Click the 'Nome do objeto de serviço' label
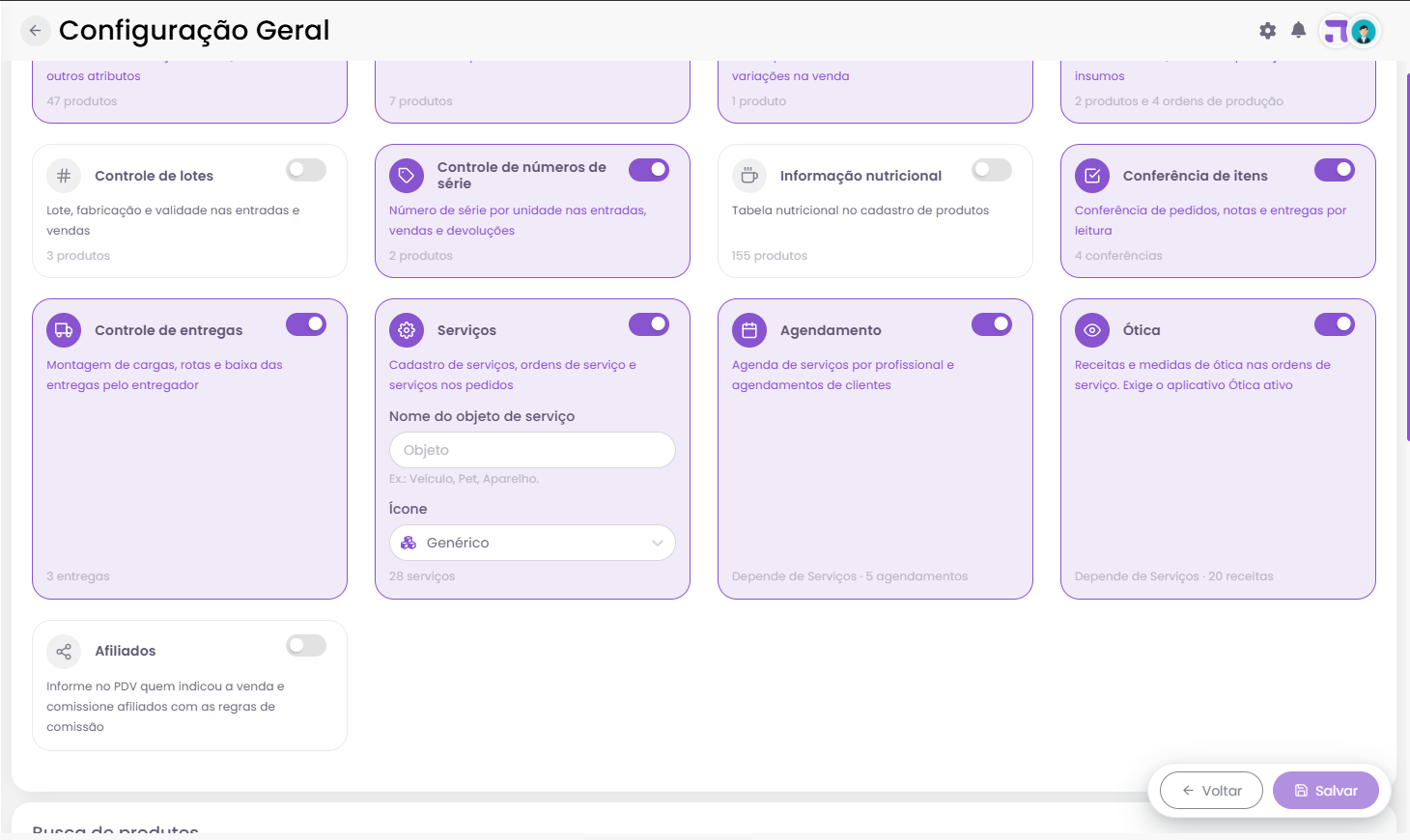 (x=482, y=416)
